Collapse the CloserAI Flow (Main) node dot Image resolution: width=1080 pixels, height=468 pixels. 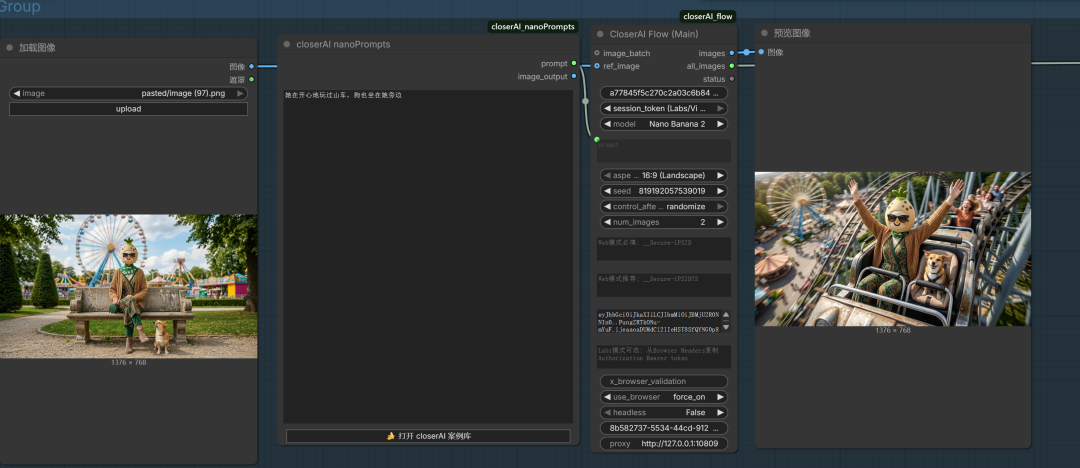click(x=601, y=34)
